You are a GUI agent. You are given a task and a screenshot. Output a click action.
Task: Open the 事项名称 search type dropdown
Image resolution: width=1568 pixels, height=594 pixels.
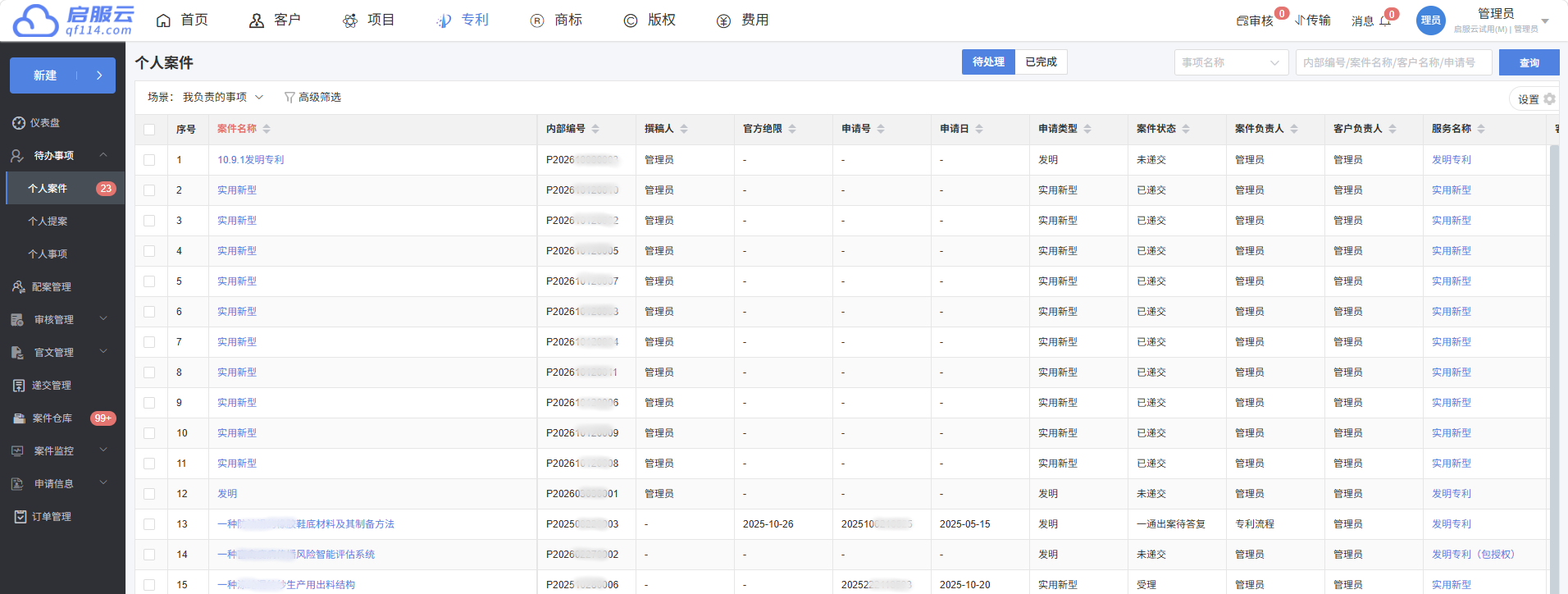click(x=1231, y=62)
